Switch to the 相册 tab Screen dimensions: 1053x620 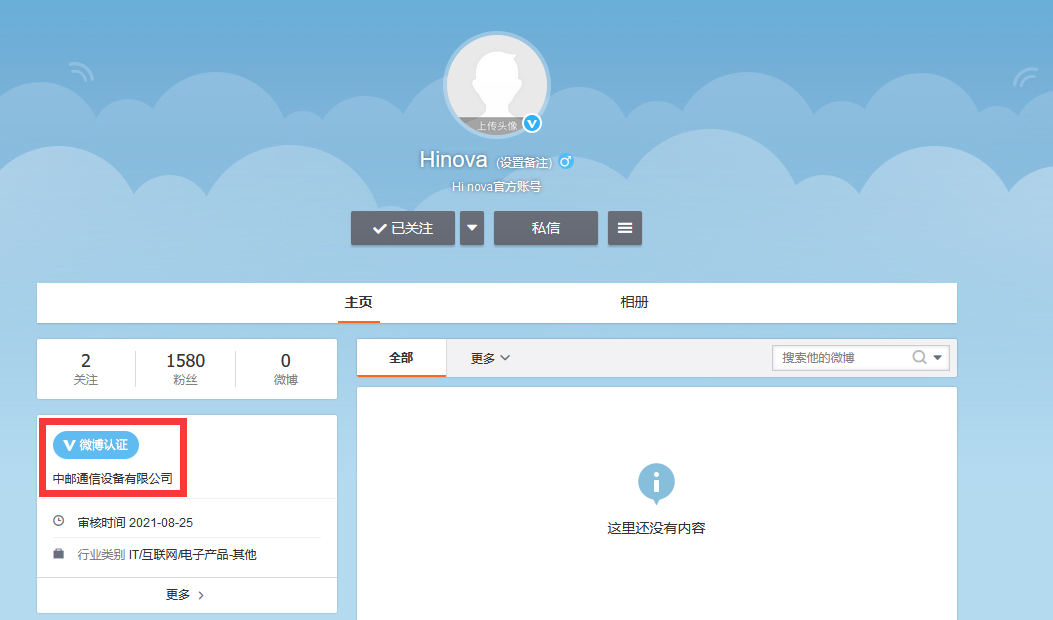(634, 303)
